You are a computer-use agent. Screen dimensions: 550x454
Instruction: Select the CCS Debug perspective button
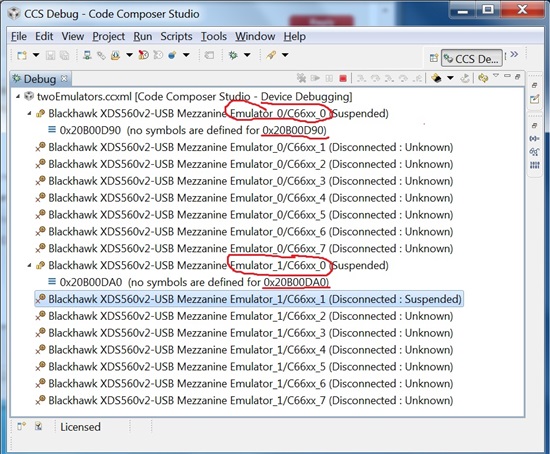(471, 58)
